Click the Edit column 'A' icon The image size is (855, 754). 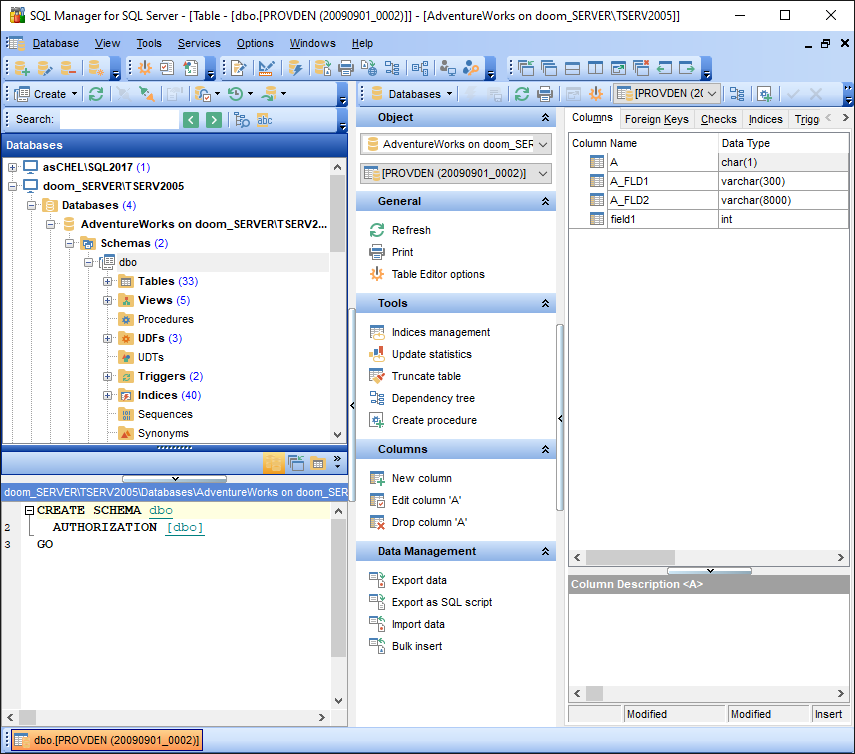coord(377,500)
